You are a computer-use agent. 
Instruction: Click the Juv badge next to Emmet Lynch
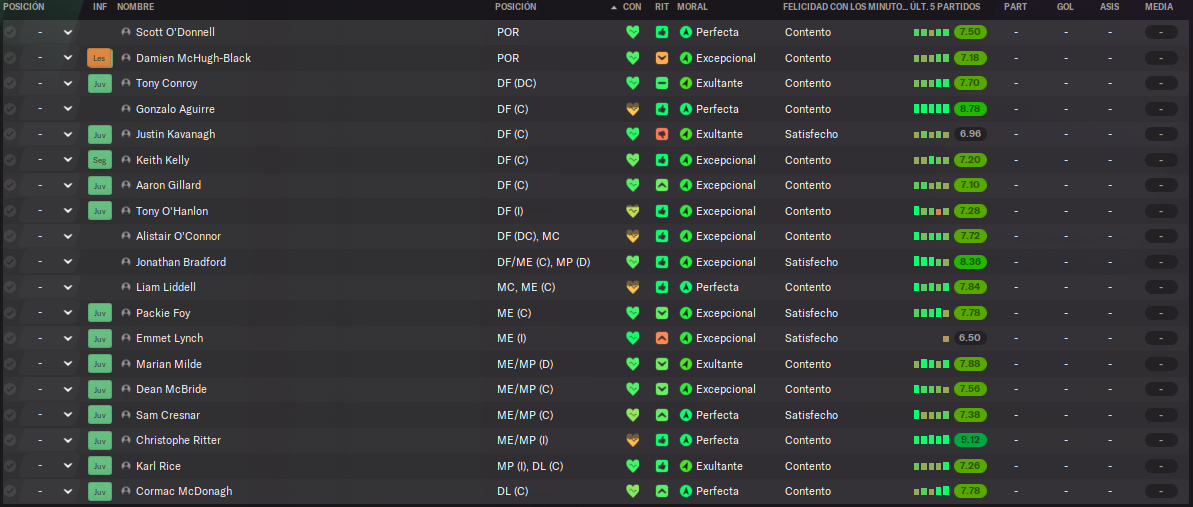[x=100, y=338]
